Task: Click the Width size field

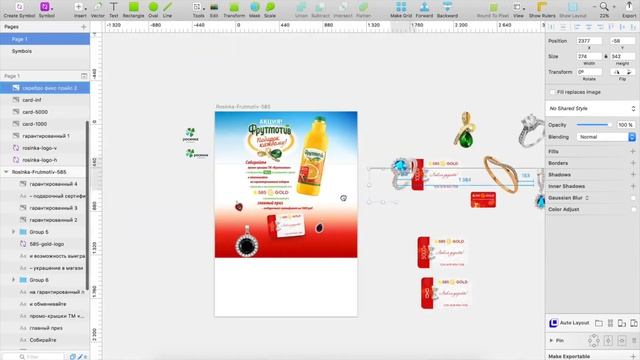Action: [589, 56]
